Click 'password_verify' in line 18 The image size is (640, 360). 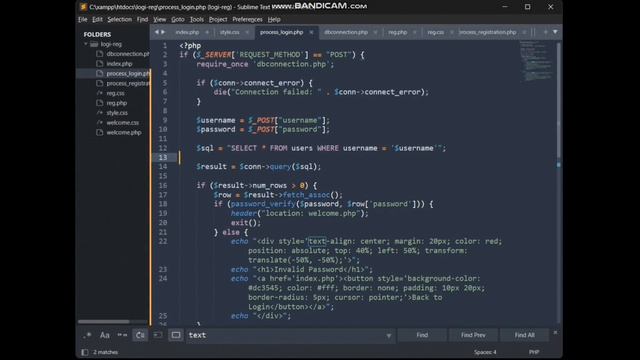click(x=263, y=204)
